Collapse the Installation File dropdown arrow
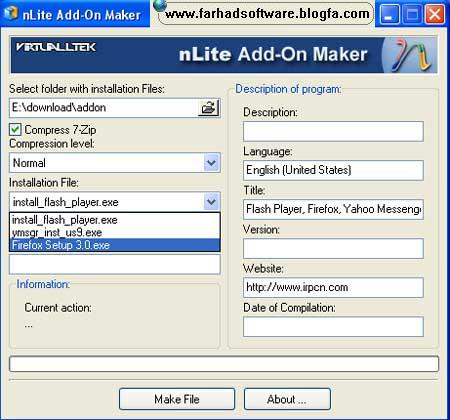The image size is (450, 420). (211, 202)
